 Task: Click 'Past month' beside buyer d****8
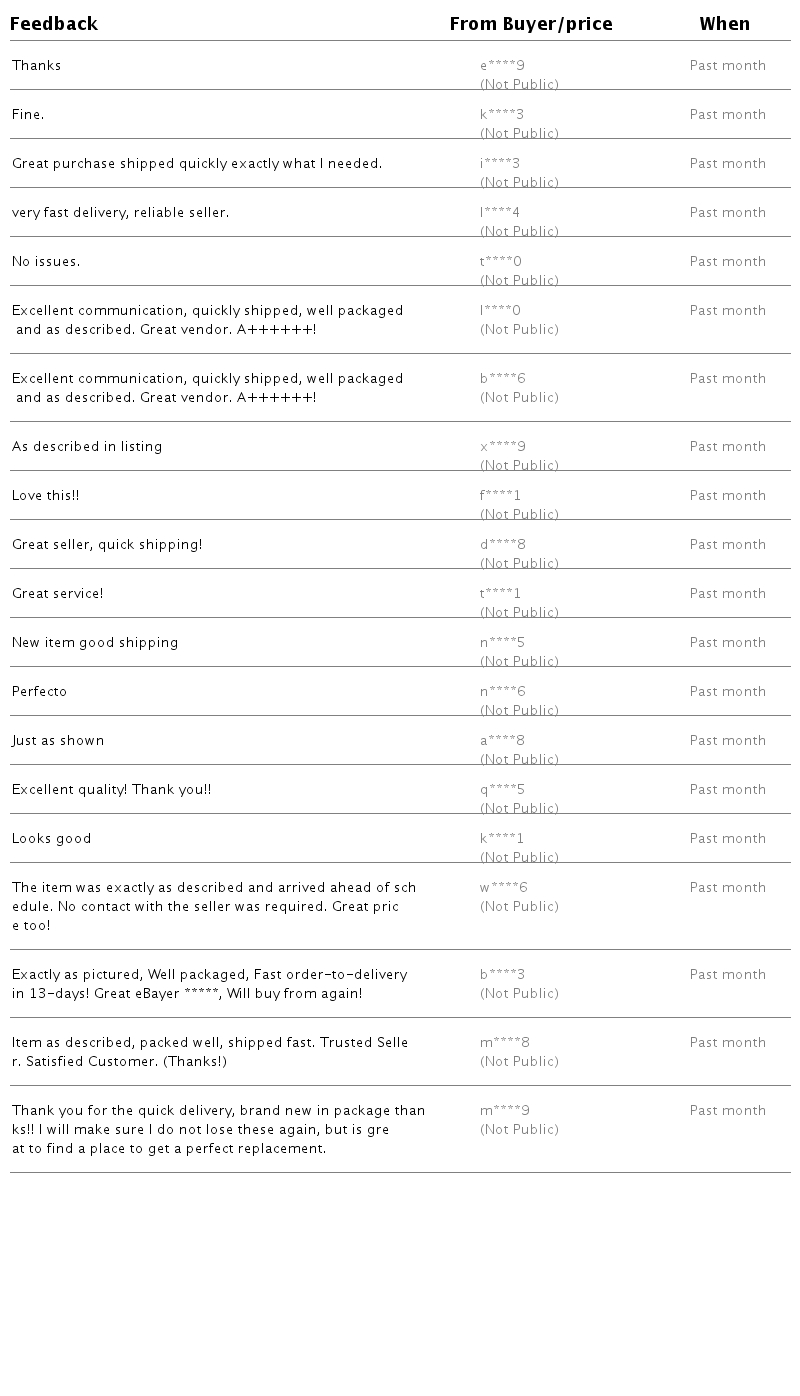[x=727, y=545]
